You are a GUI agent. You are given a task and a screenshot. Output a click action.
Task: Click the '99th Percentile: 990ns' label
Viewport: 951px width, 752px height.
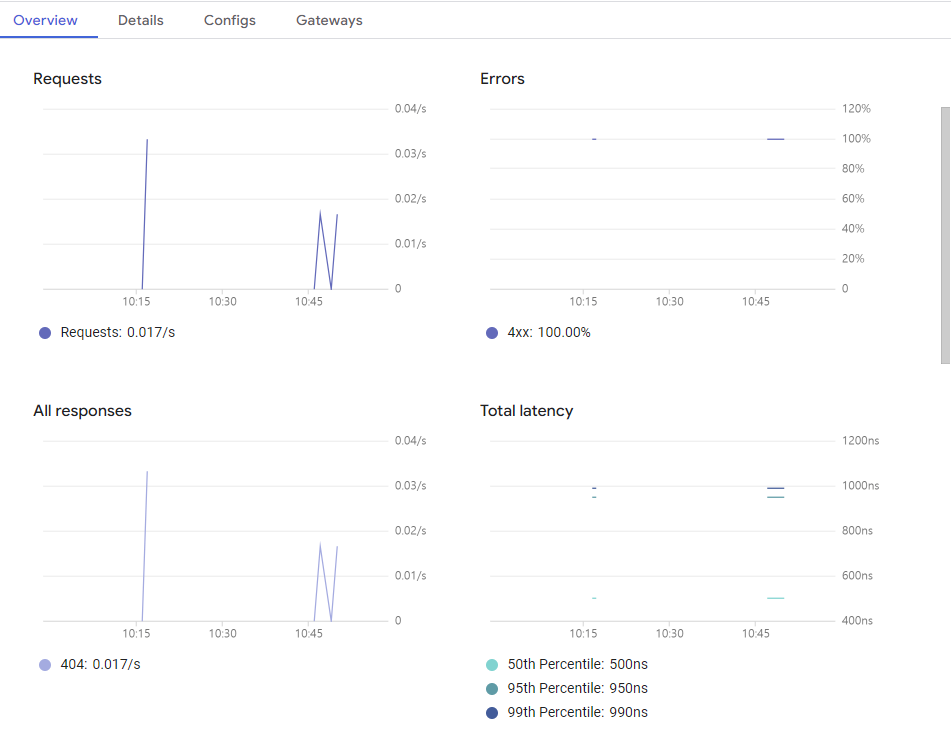(x=577, y=713)
